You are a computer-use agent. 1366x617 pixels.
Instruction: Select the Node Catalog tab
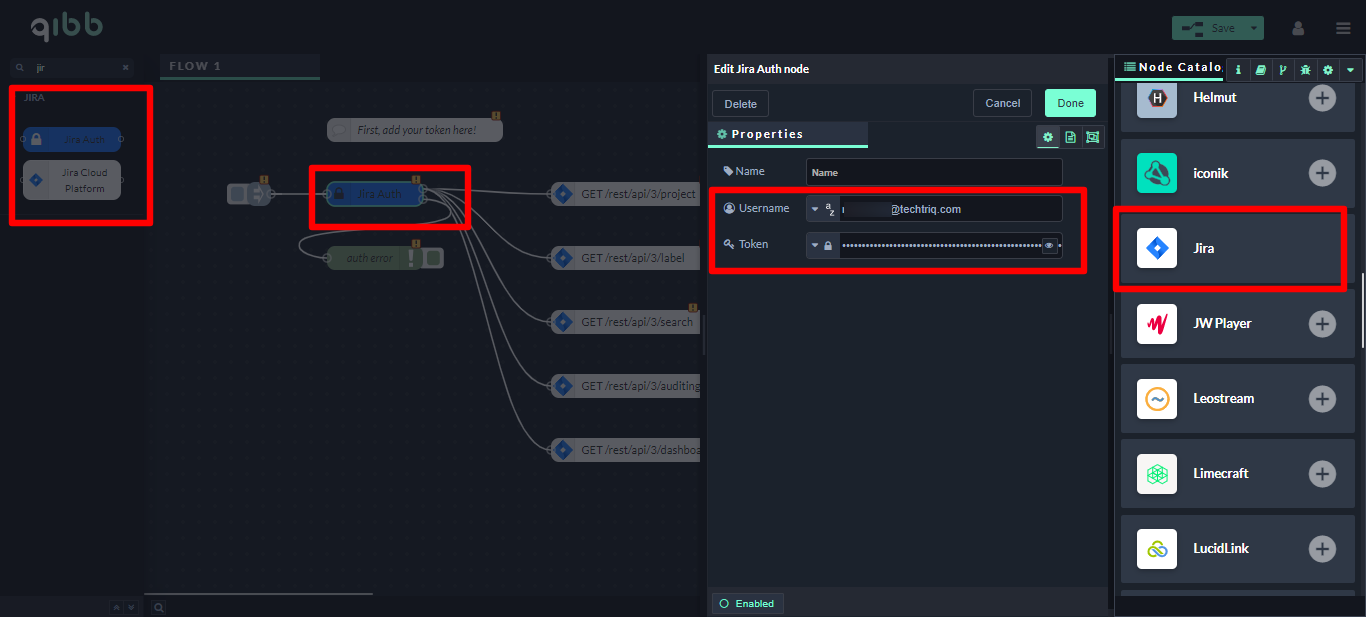(x=1170, y=67)
